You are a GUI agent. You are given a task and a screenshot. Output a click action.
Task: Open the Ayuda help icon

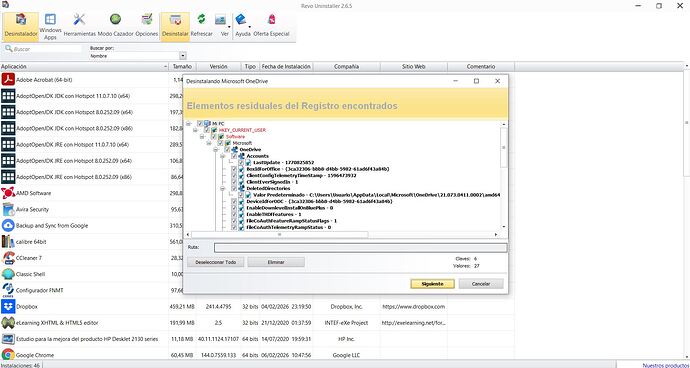pyautogui.click(x=241, y=20)
